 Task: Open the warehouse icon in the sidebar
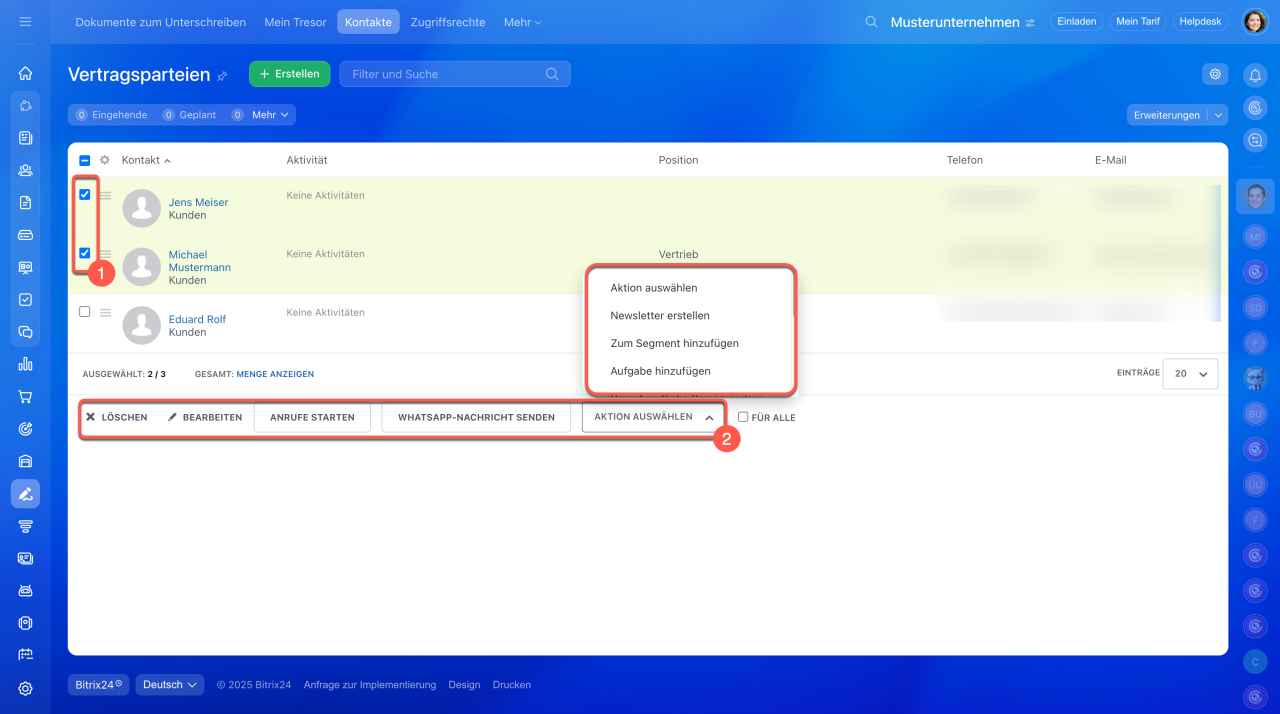pos(25,461)
